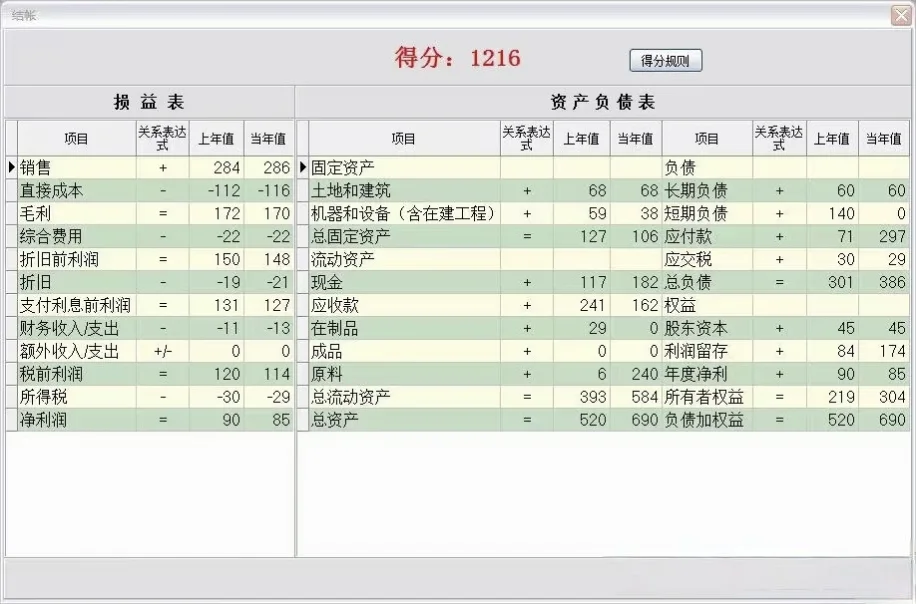Click the 机器和设备（含在建工程） row label
This screenshot has width=916, height=604.
[x=404, y=213]
